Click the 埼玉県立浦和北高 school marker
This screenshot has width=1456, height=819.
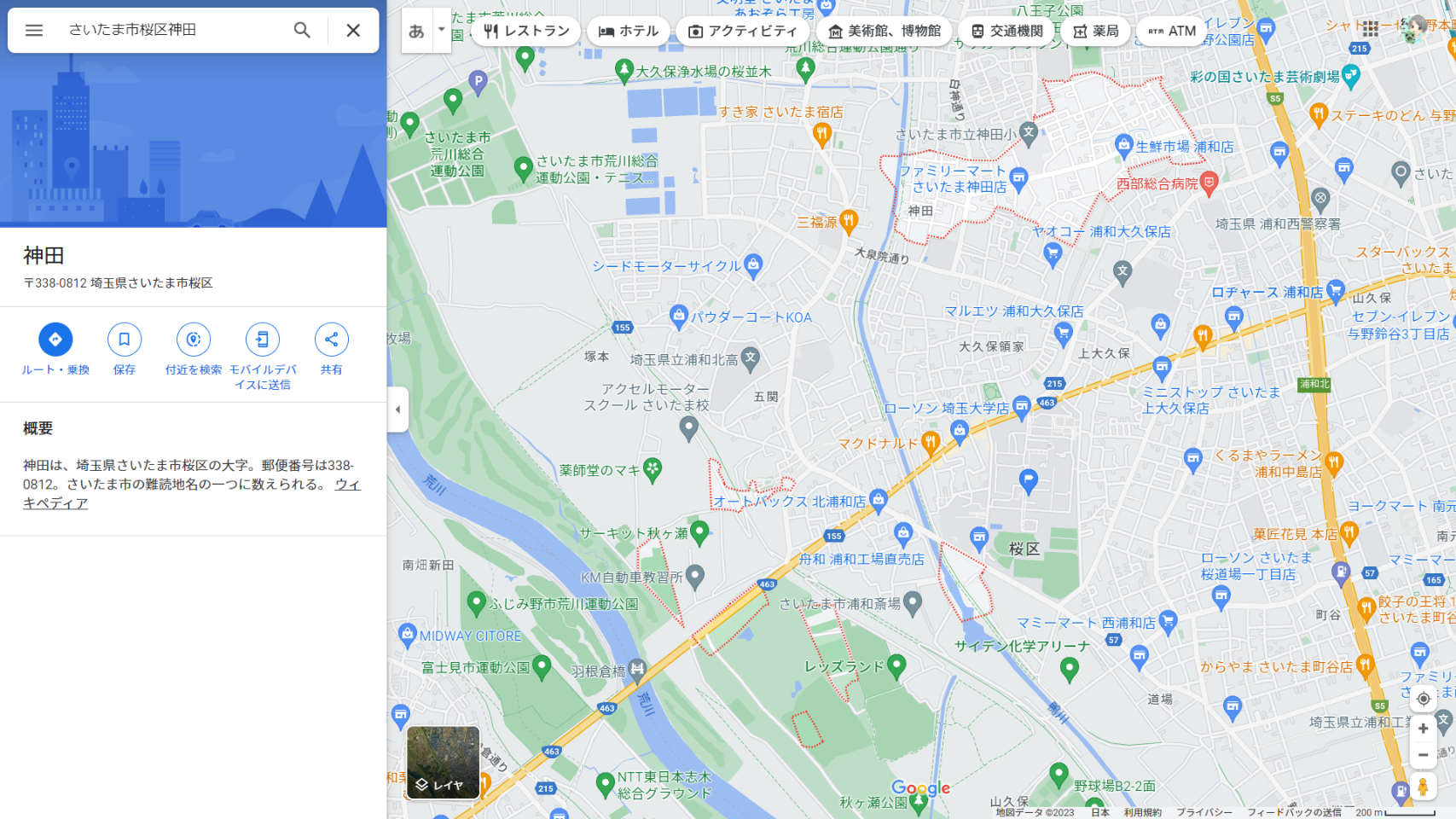coord(750,358)
